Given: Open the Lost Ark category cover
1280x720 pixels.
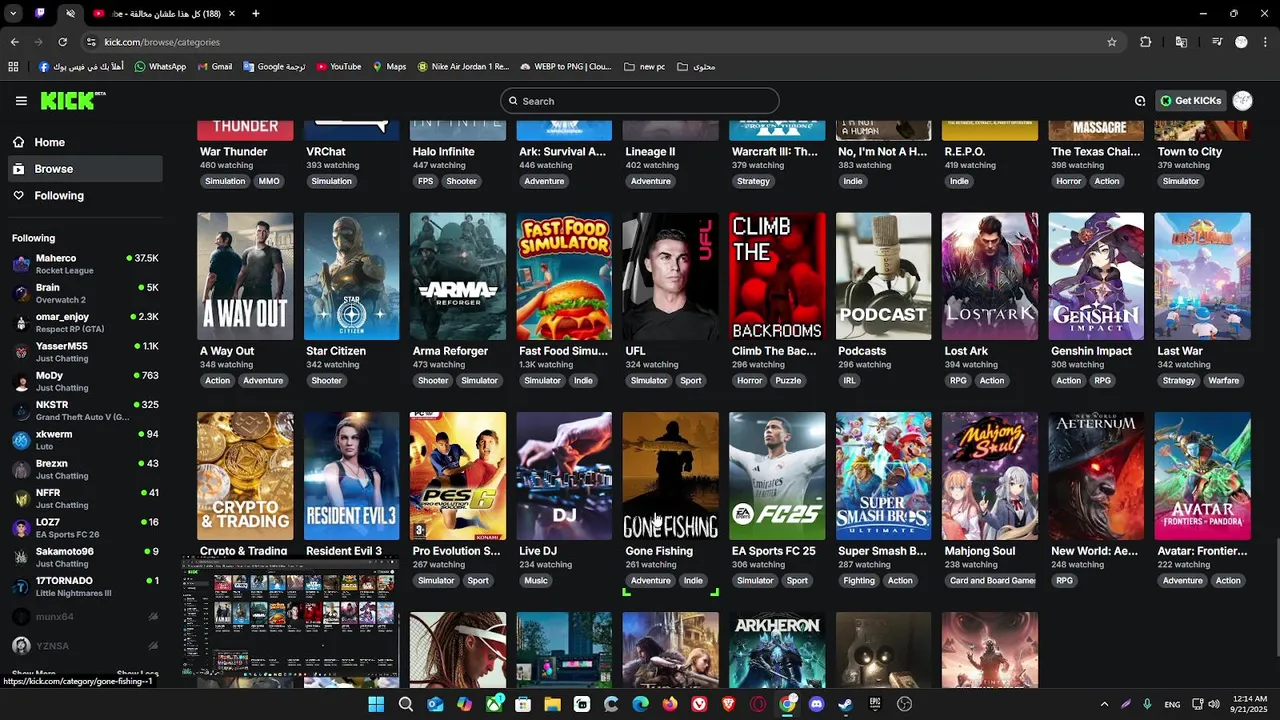Looking at the screenshot, I should pos(990,276).
